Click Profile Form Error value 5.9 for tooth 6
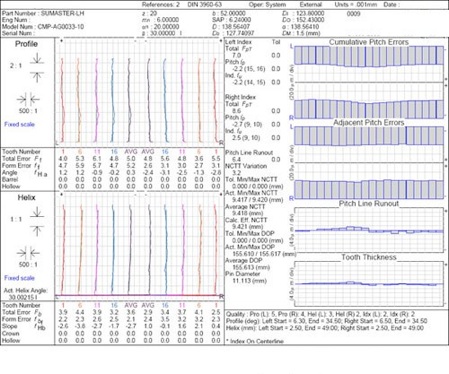Screen dimensions: 449x374 click(x=80, y=166)
